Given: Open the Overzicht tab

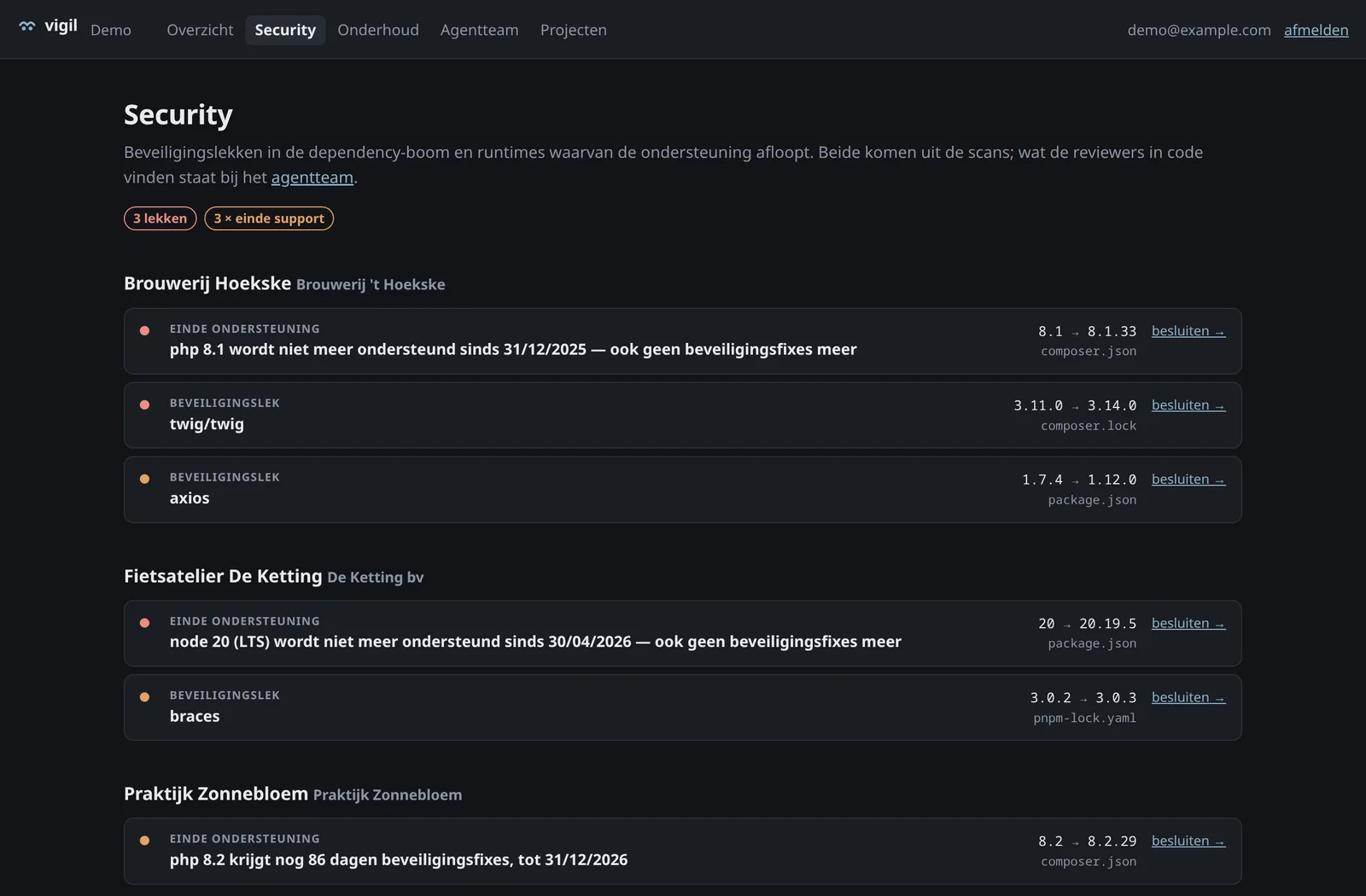Looking at the screenshot, I should [200, 30].
